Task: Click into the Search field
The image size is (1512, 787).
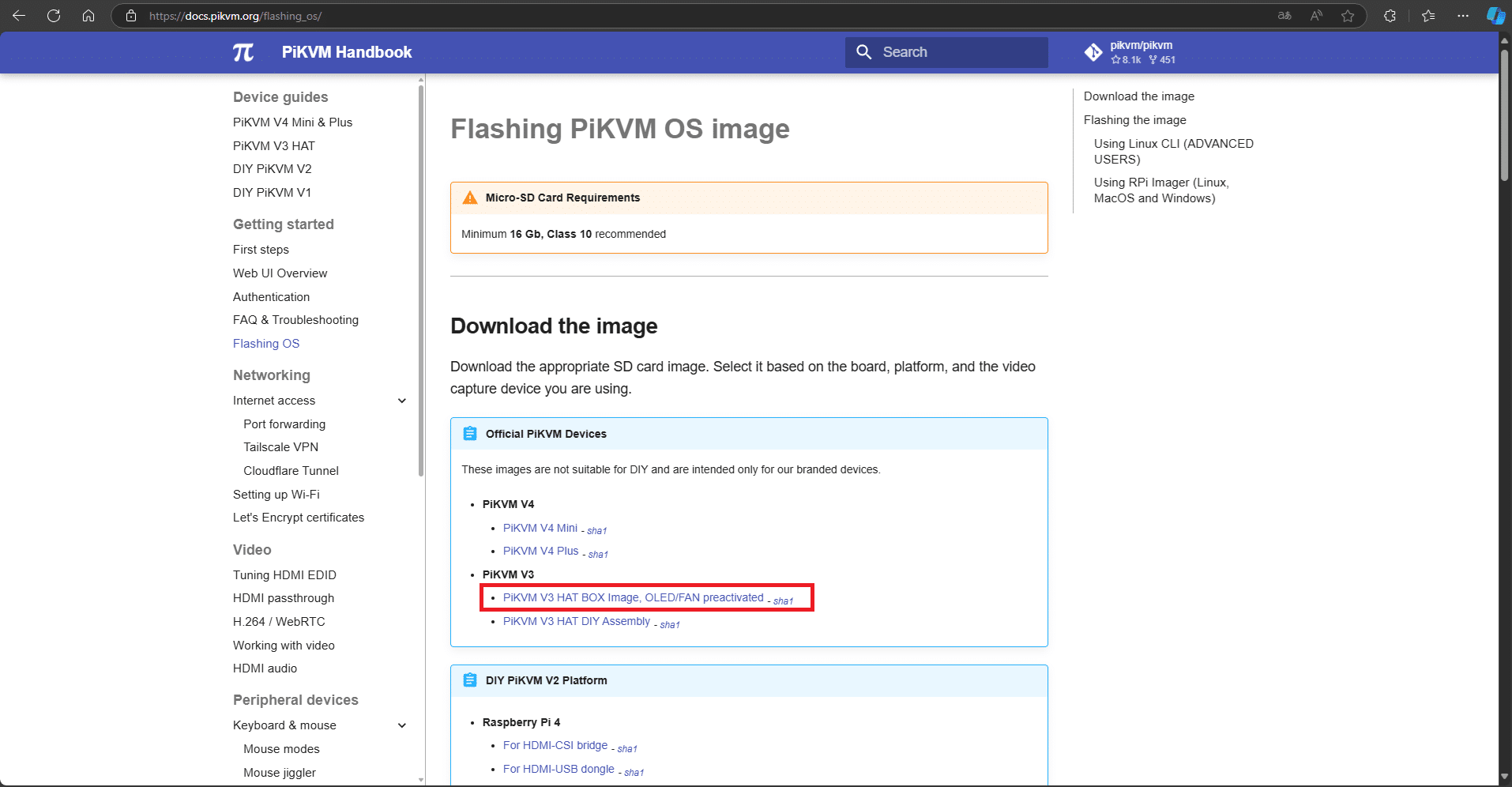Action: tap(946, 52)
